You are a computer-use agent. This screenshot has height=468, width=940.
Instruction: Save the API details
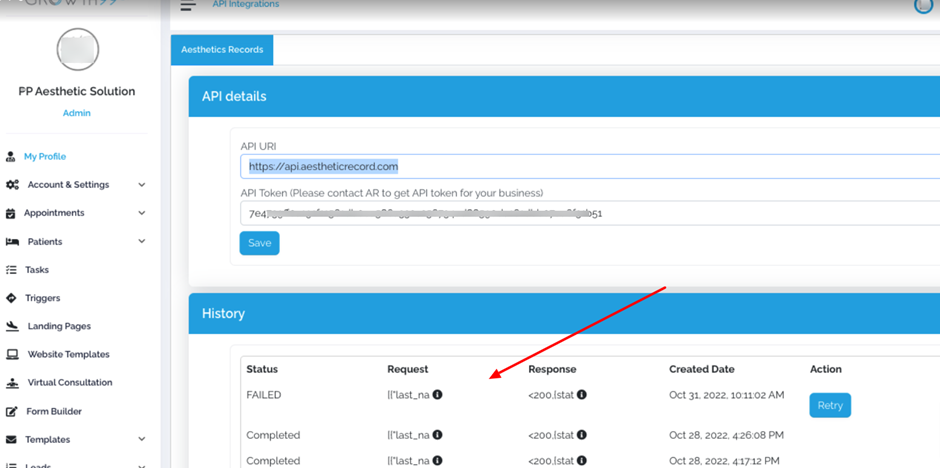260,243
